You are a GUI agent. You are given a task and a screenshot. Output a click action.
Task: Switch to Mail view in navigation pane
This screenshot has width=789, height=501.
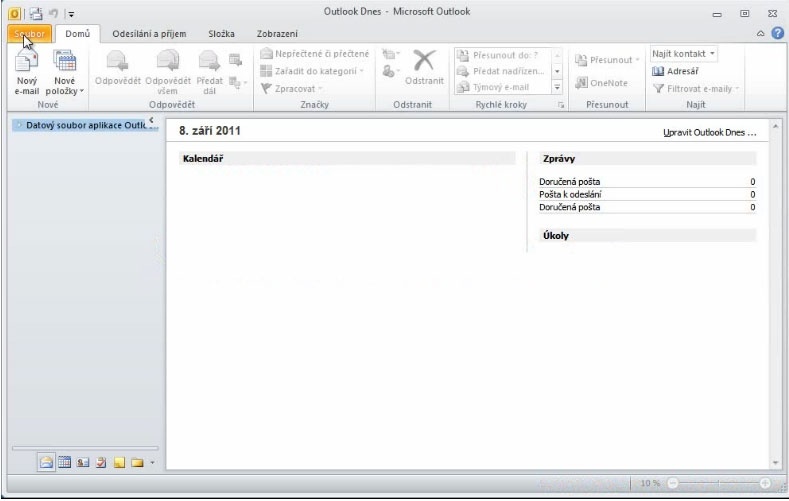(46, 462)
